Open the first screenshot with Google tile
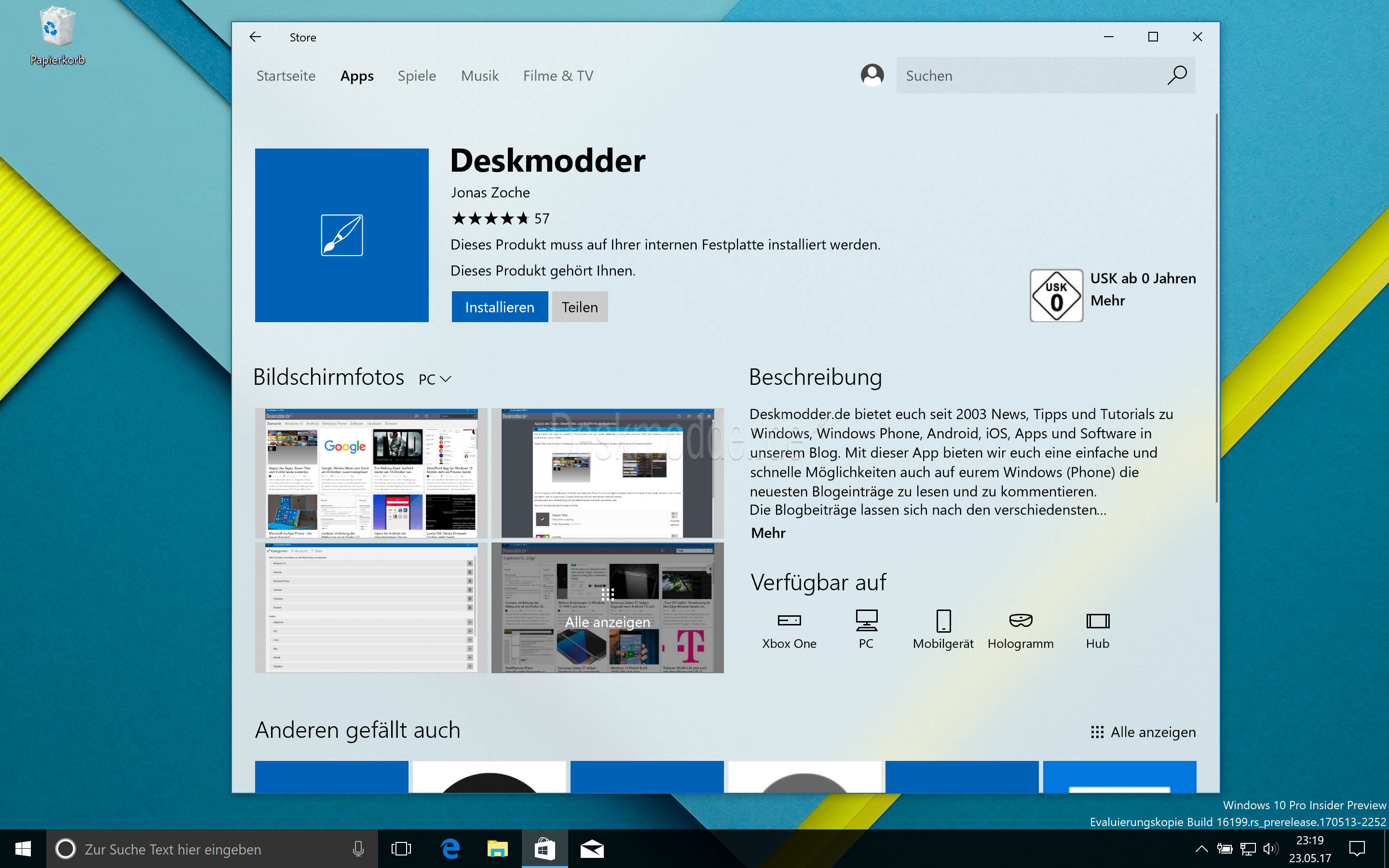 click(x=371, y=473)
